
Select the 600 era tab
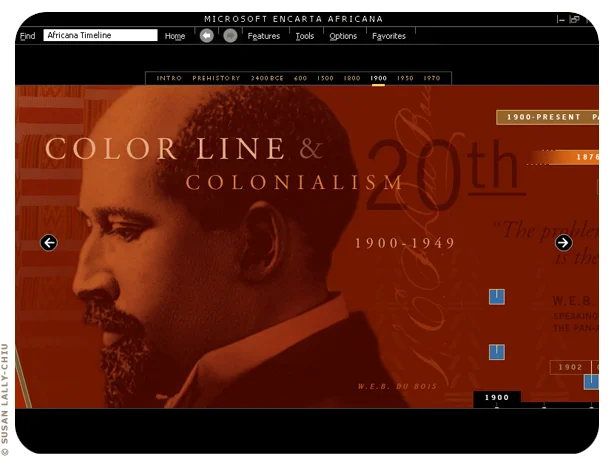[300, 78]
